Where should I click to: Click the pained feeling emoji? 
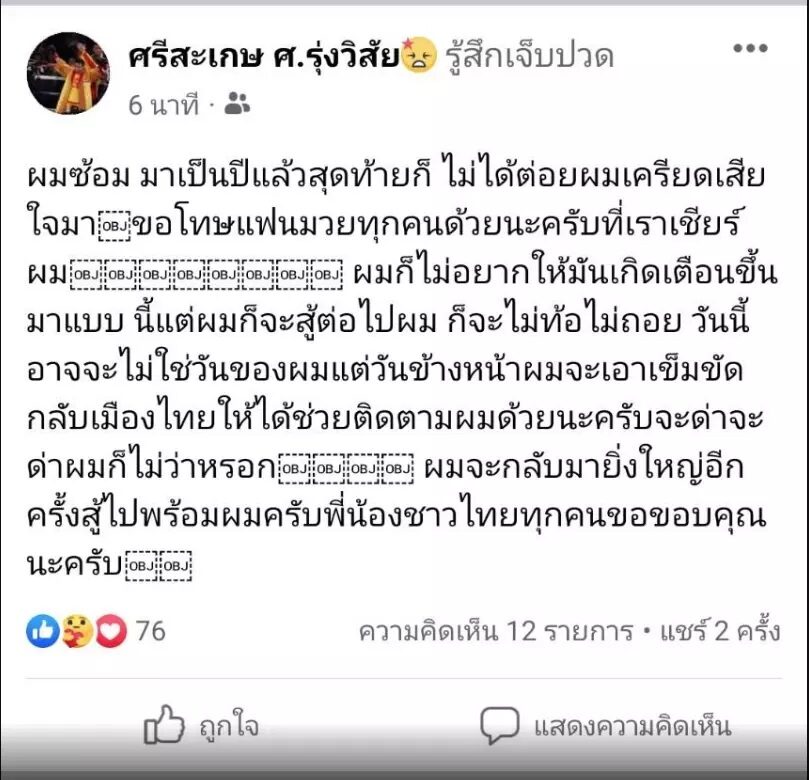(418, 55)
